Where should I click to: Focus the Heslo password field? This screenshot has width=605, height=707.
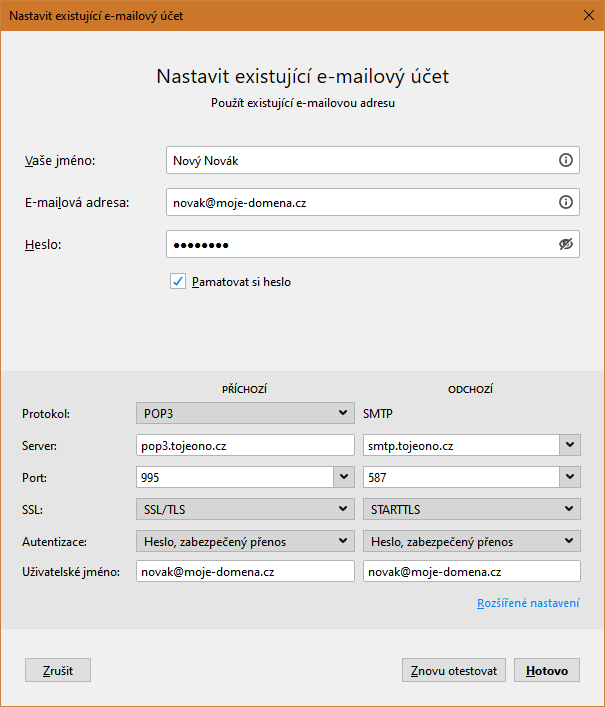coord(360,244)
